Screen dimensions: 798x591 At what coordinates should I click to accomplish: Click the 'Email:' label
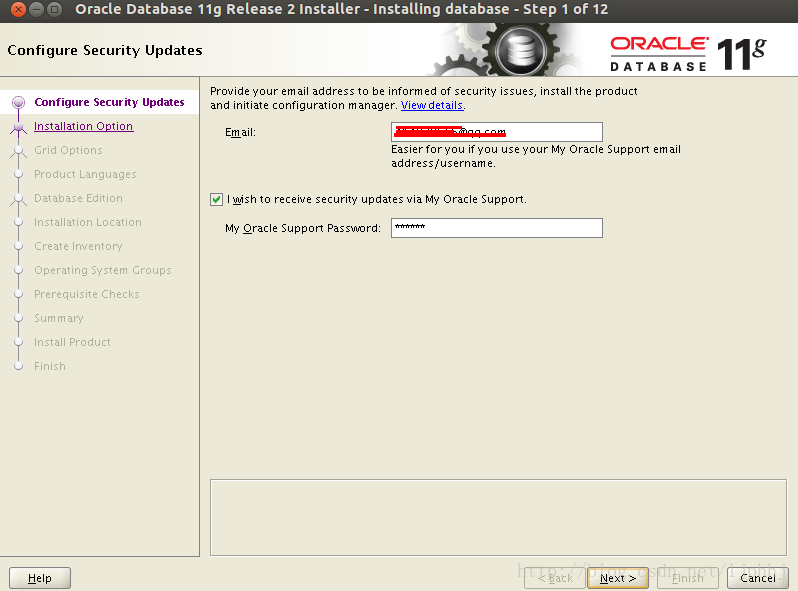point(240,132)
